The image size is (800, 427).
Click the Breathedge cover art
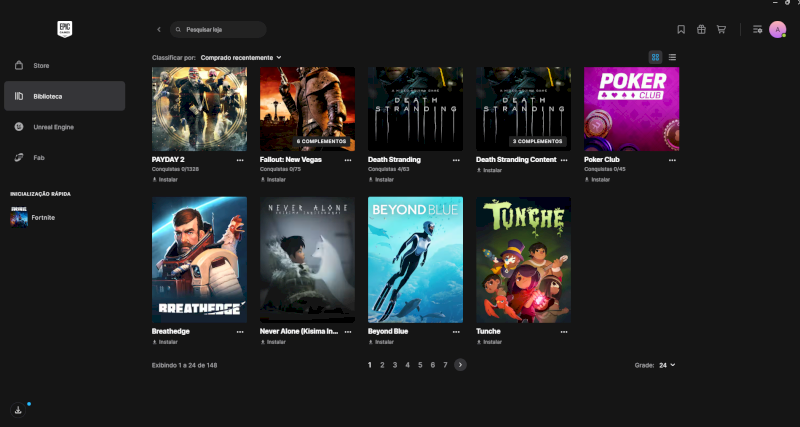click(x=199, y=260)
